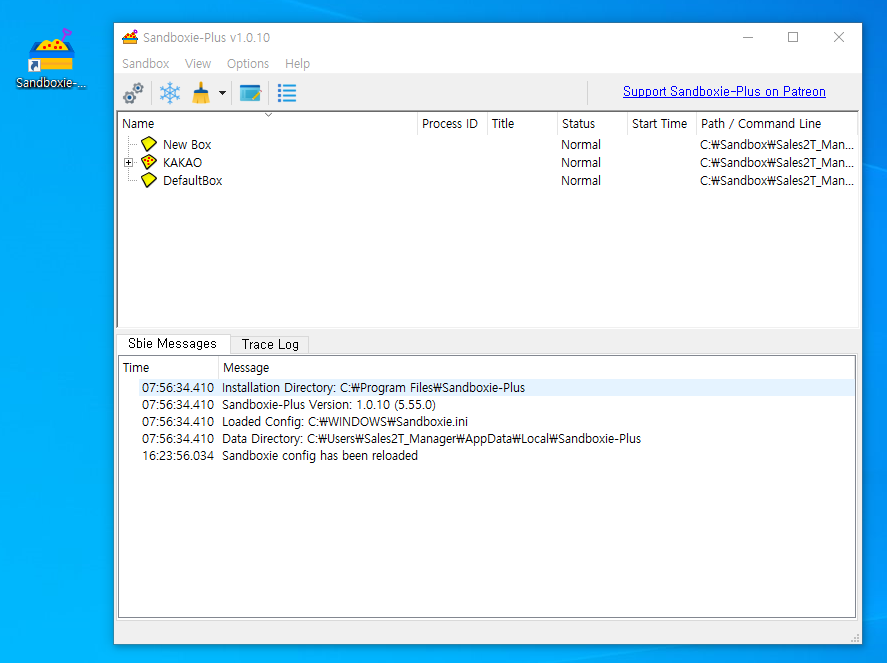Minimize the Sandboxie-Plus window
Viewport: 887px width, 663px height.
click(748, 37)
